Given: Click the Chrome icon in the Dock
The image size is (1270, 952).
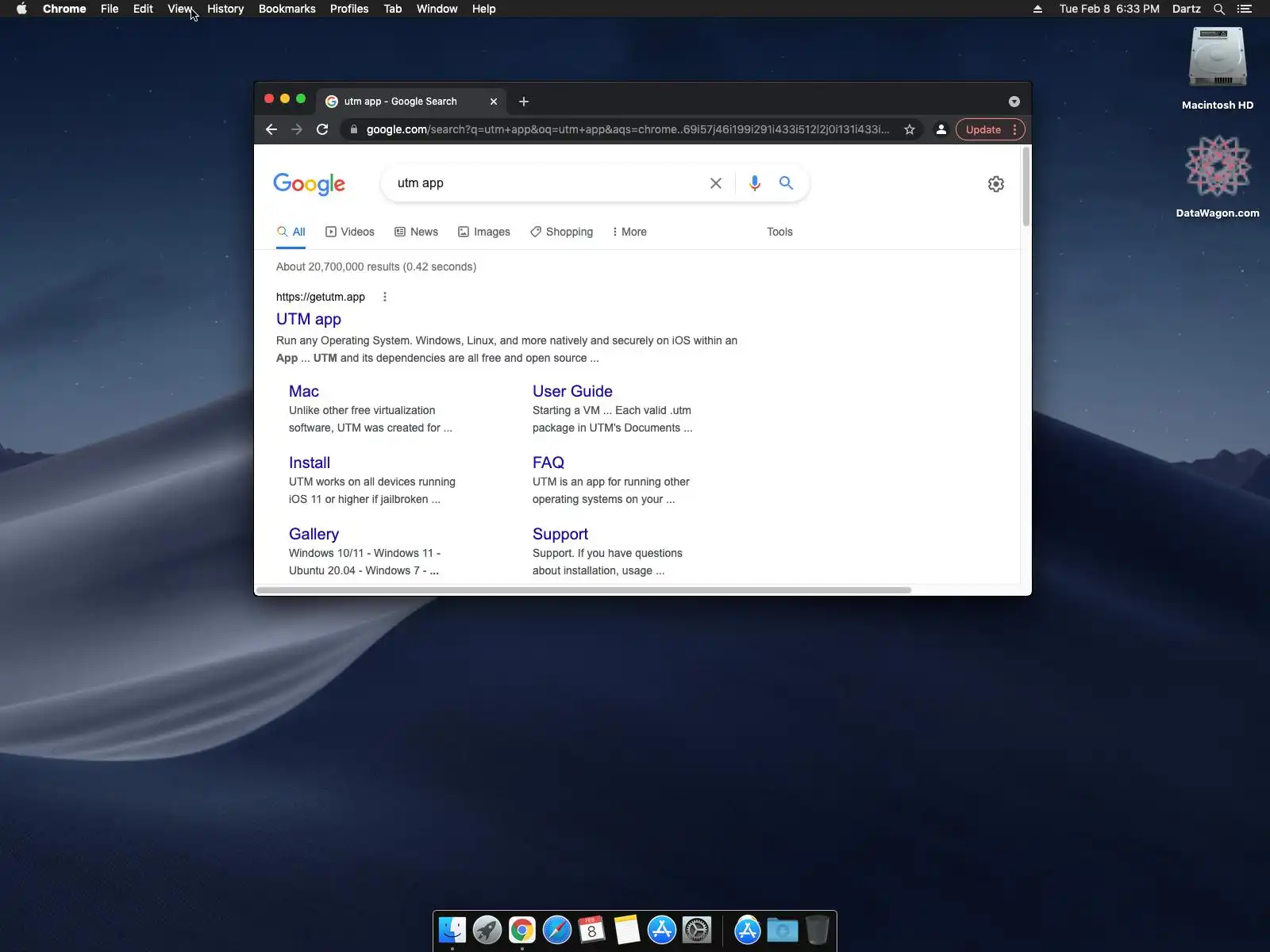Looking at the screenshot, I should 522,930.
